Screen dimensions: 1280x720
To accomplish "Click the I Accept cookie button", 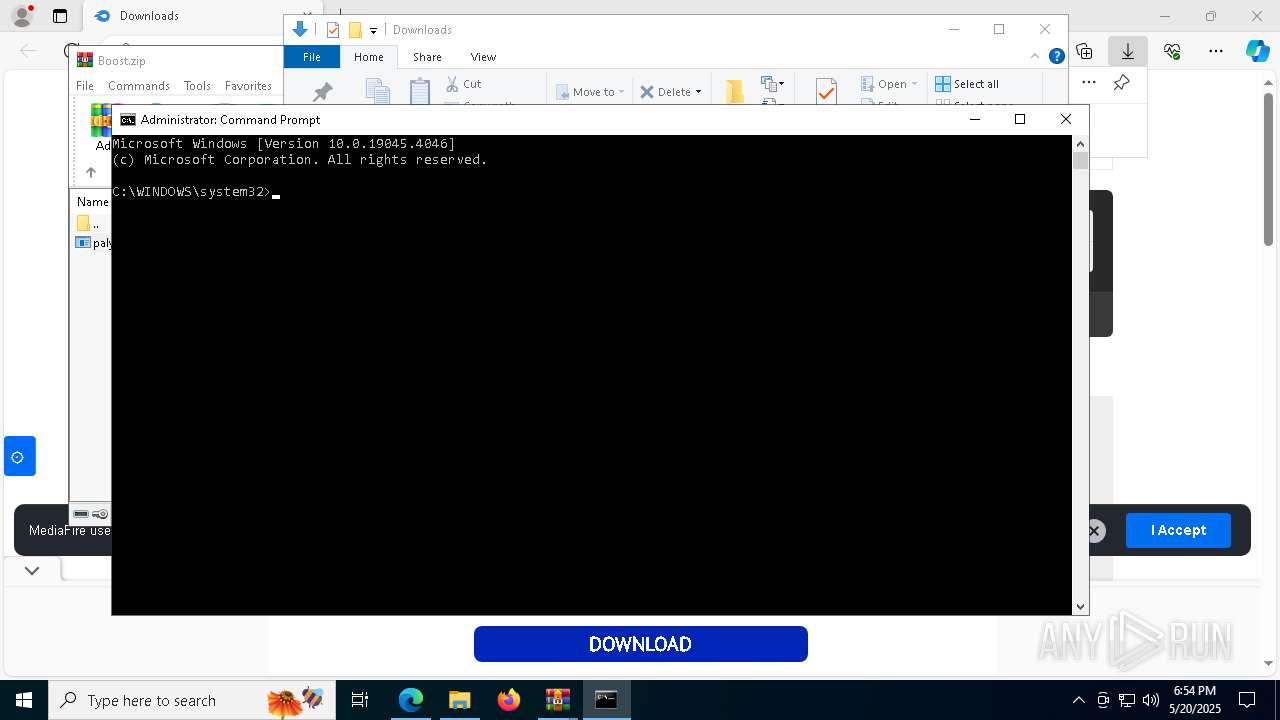I will [x=1178, y=530].
